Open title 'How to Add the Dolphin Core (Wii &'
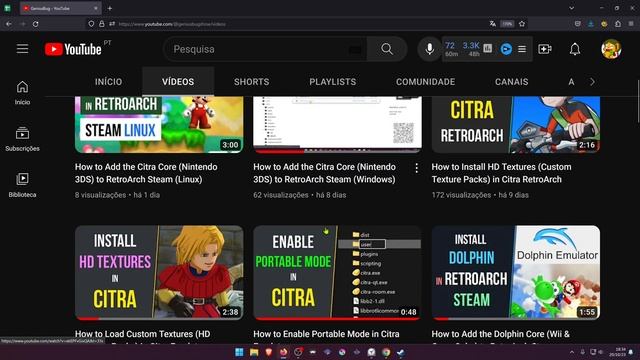This screenshot has width=640, height=360. point(501,334)
